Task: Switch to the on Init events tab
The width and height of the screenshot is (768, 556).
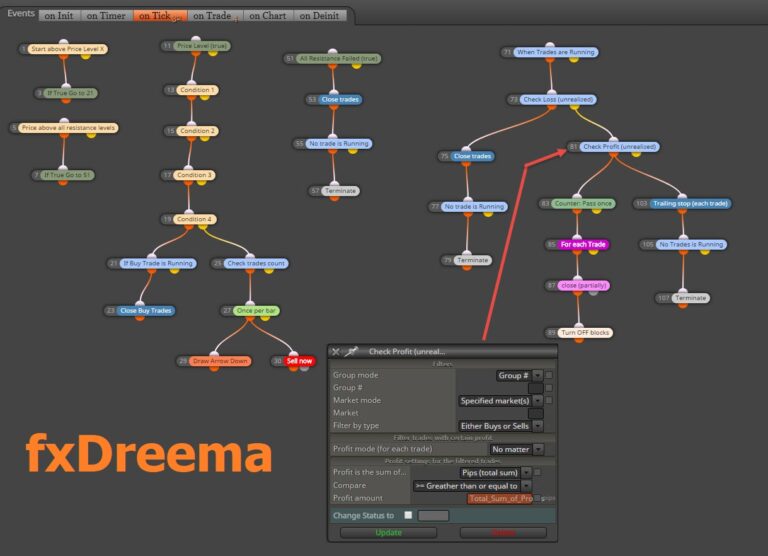Action: tap(59, 16)
